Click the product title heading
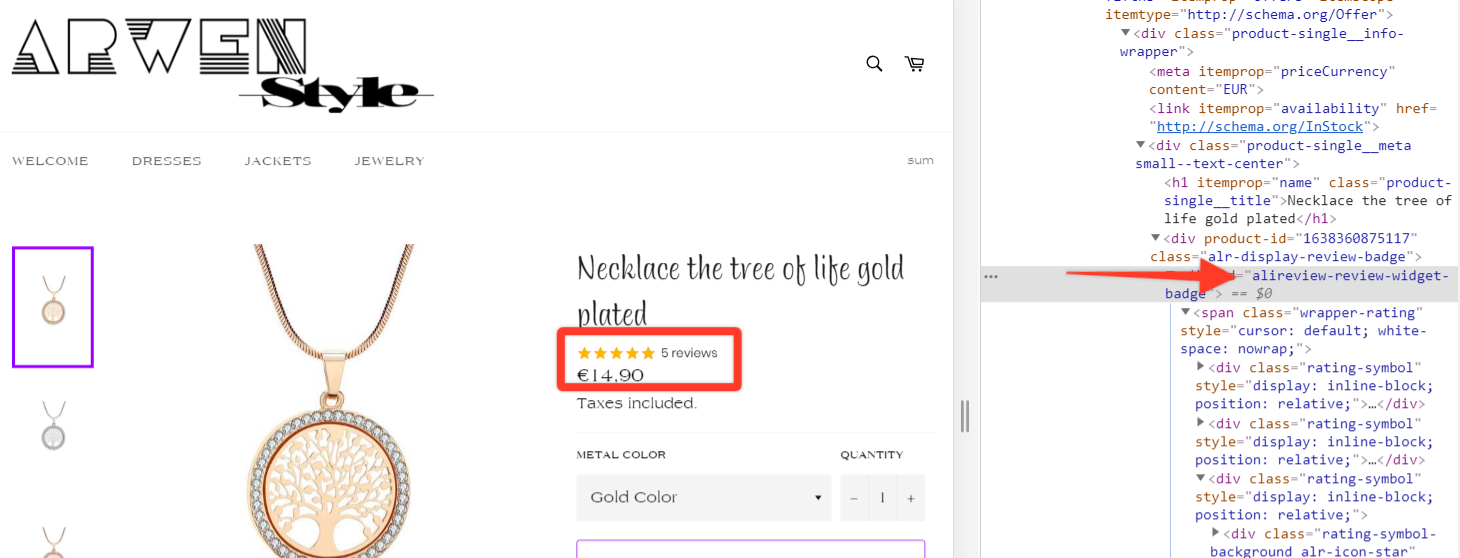 pyautogui.click(x=741, y=290)
